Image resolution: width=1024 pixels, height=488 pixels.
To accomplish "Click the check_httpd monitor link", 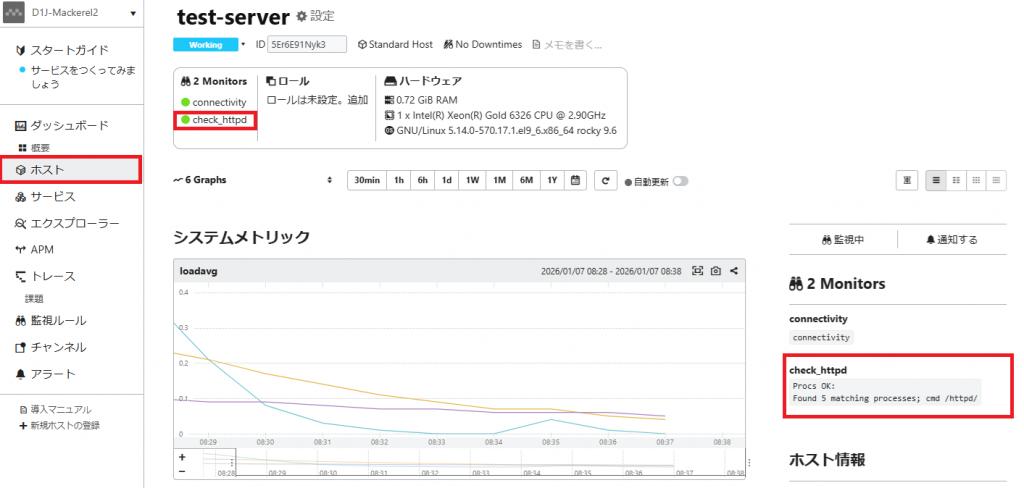I will (x=219, y=120).
